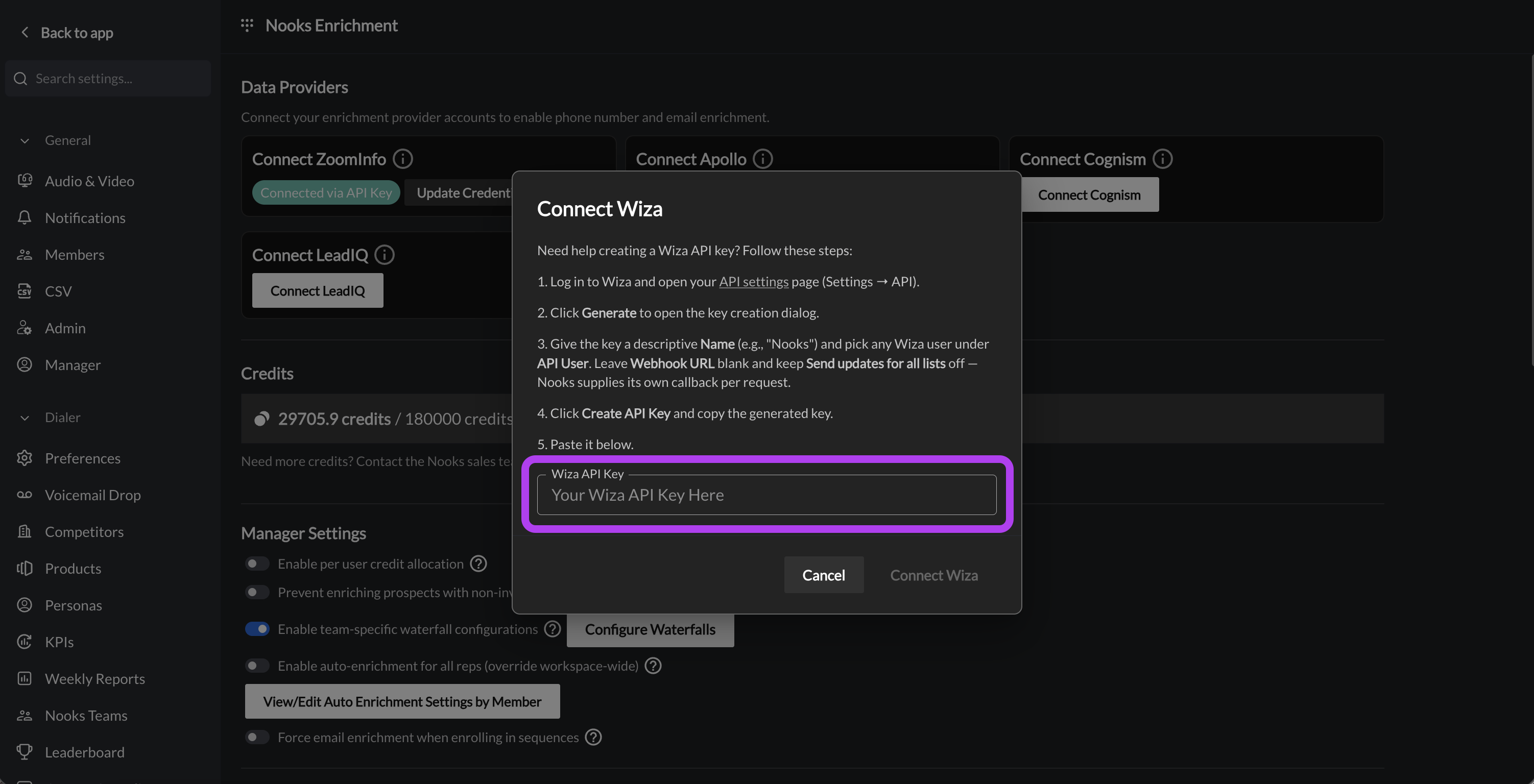Collapse the Dialer section chevron

[25, 418]
